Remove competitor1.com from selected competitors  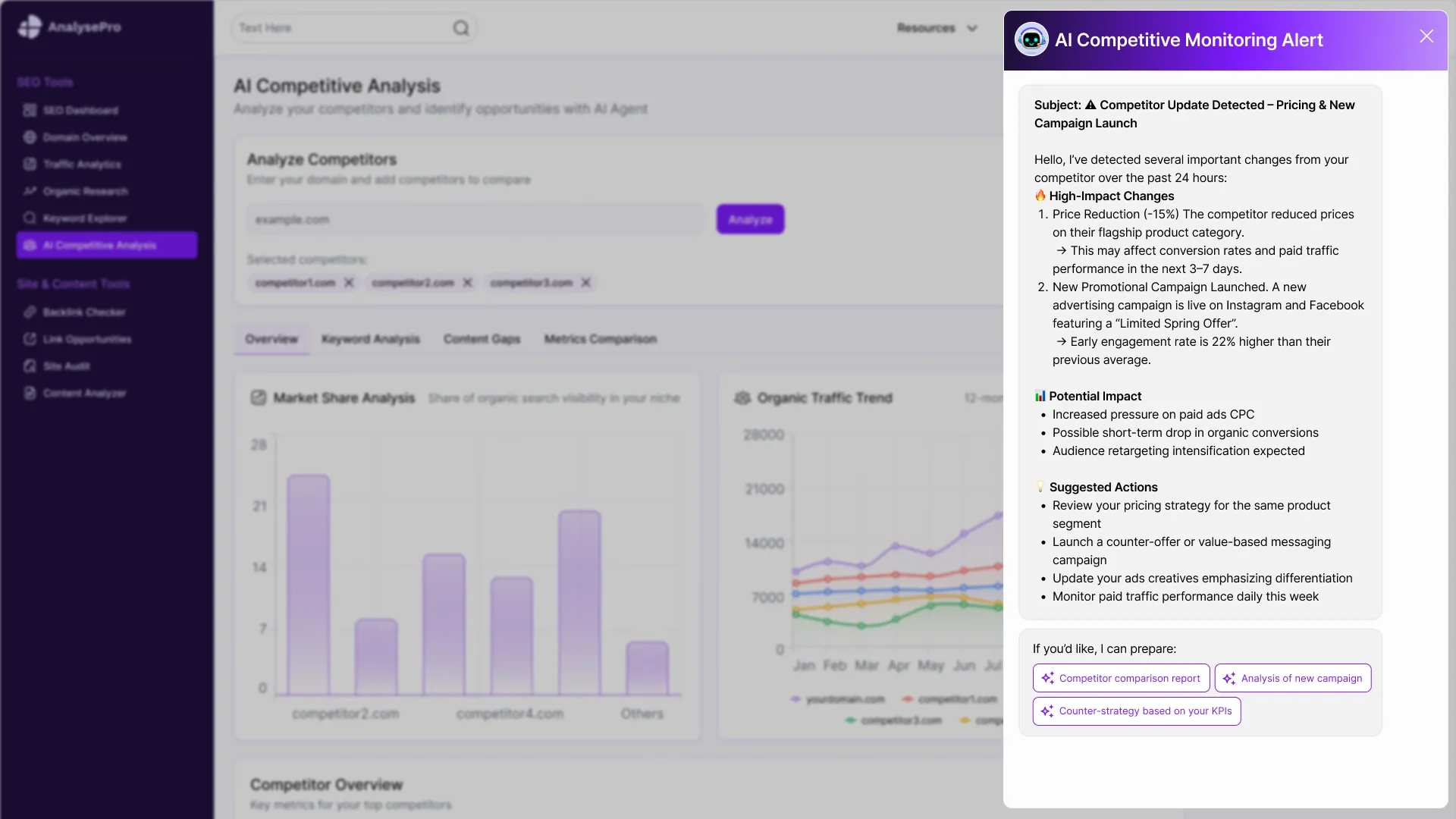point(348,282)
